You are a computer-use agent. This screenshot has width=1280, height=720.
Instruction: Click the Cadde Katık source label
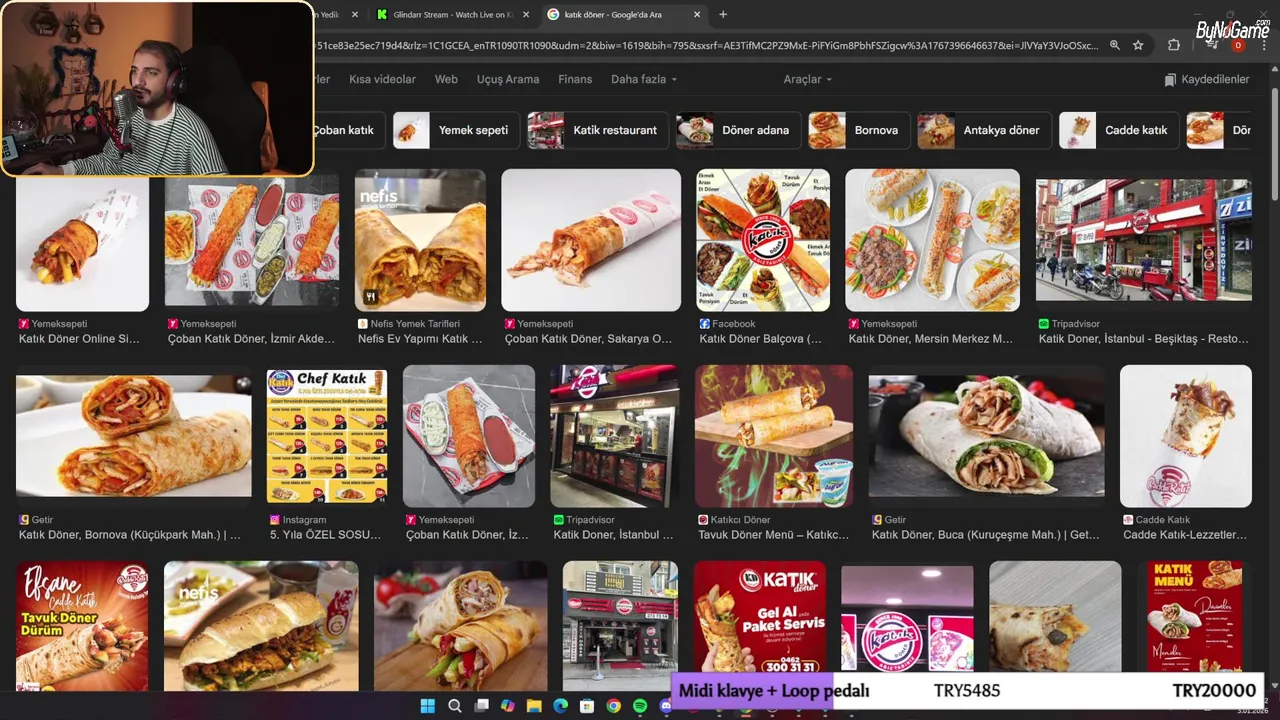[1163, 520]
